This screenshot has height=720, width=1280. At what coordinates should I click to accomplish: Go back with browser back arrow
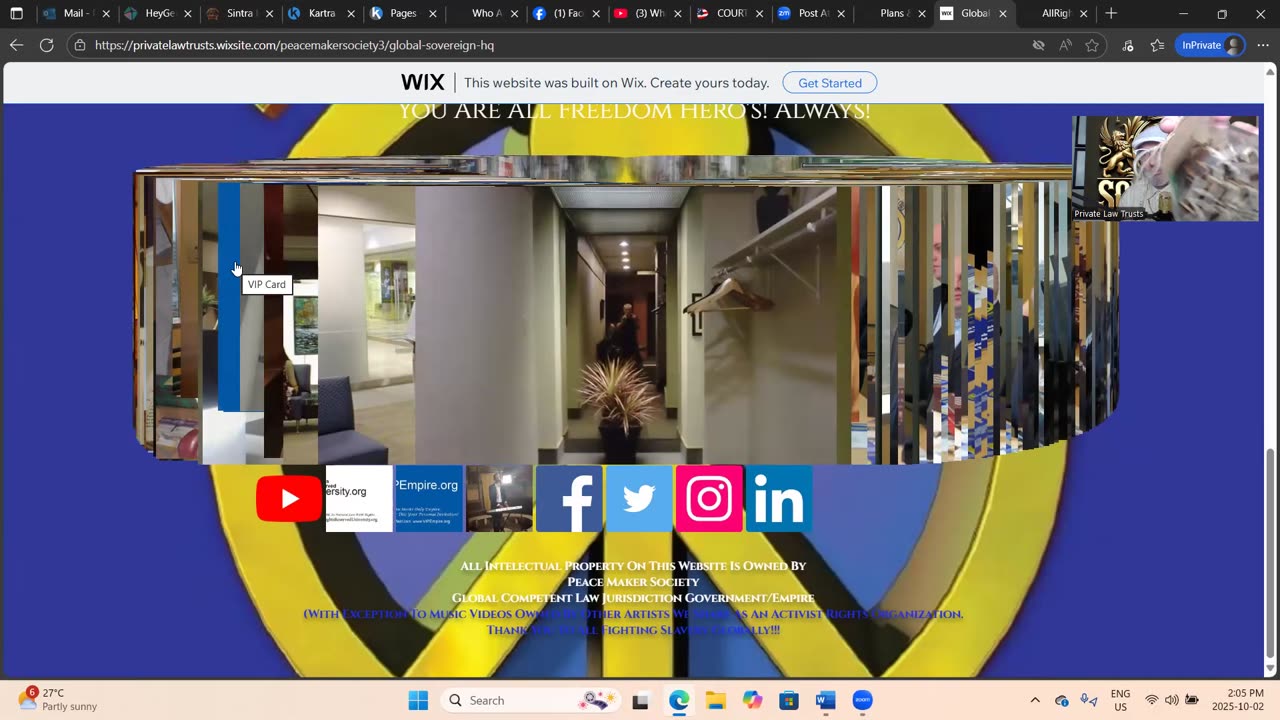point(16,45)
